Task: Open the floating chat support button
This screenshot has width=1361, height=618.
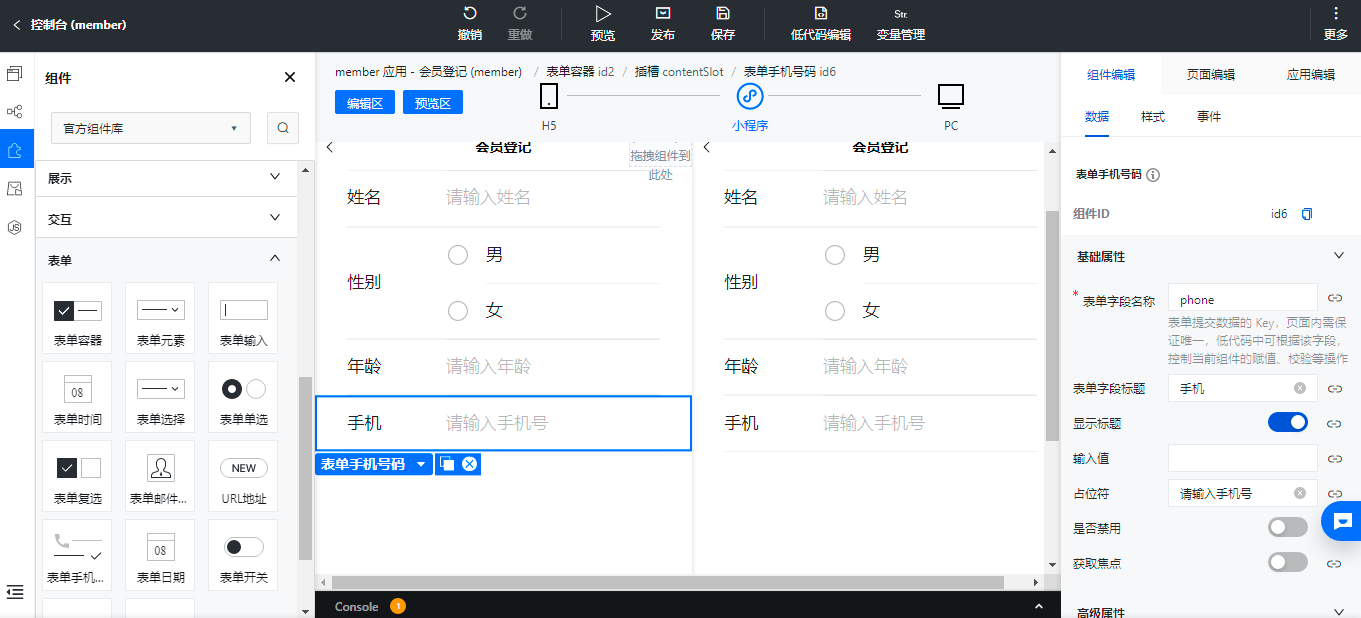Action: (x=1342, y=521)
